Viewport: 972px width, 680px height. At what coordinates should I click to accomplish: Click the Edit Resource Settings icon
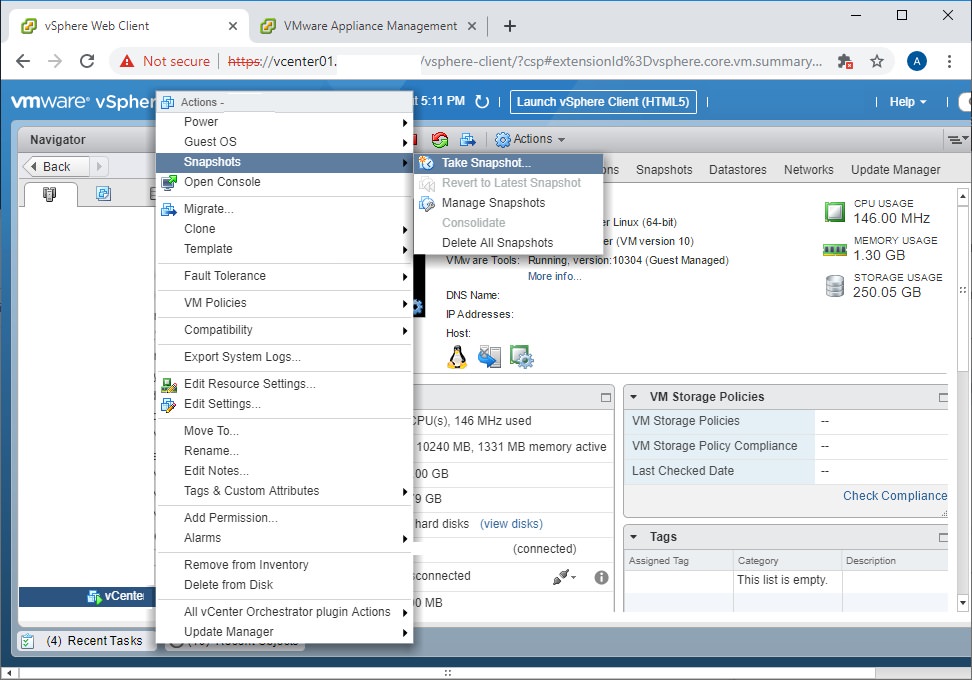click(x=169, y=384)
